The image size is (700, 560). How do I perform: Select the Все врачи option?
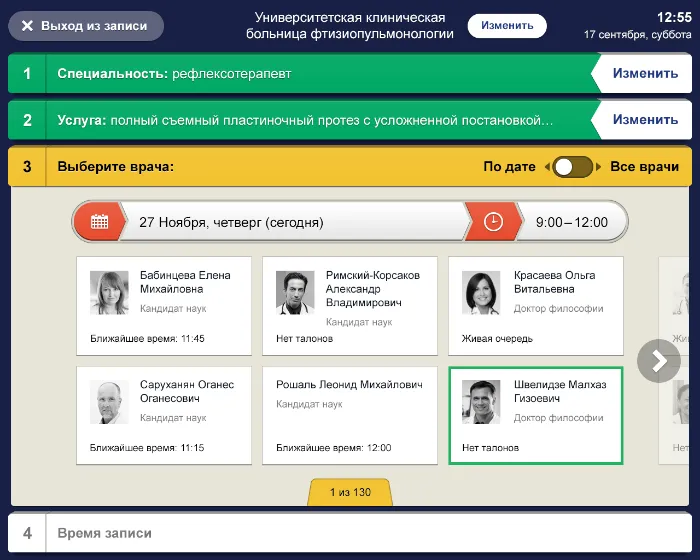coord(644,167)
